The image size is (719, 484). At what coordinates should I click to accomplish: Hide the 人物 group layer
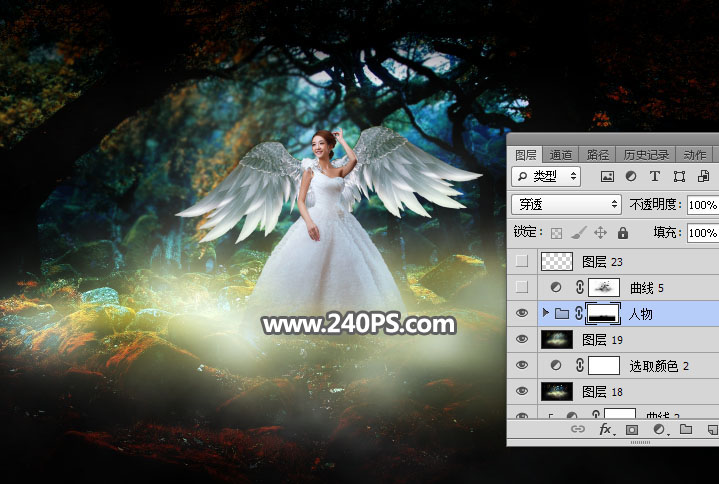[522, 314]
